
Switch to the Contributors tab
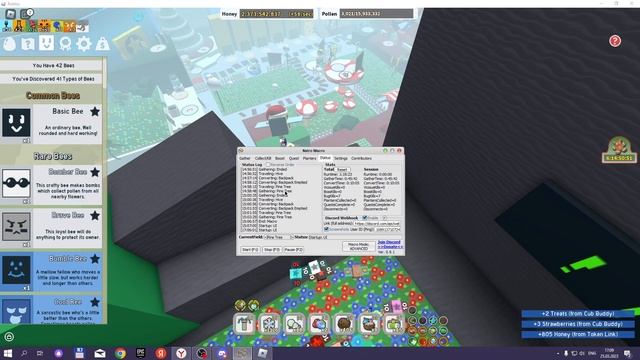[x=361, y=158]
